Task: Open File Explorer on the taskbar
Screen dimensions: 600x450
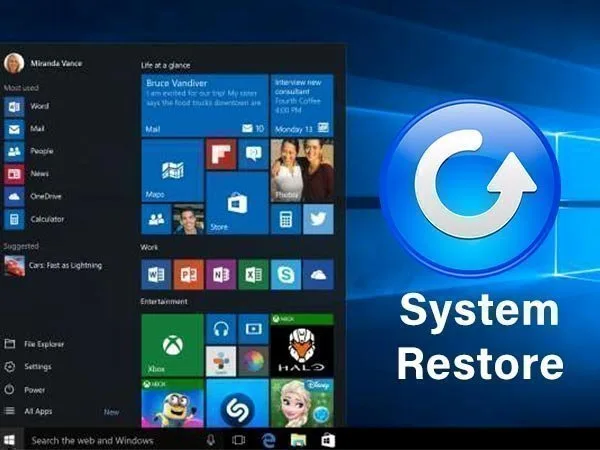Action: (298, 440)
